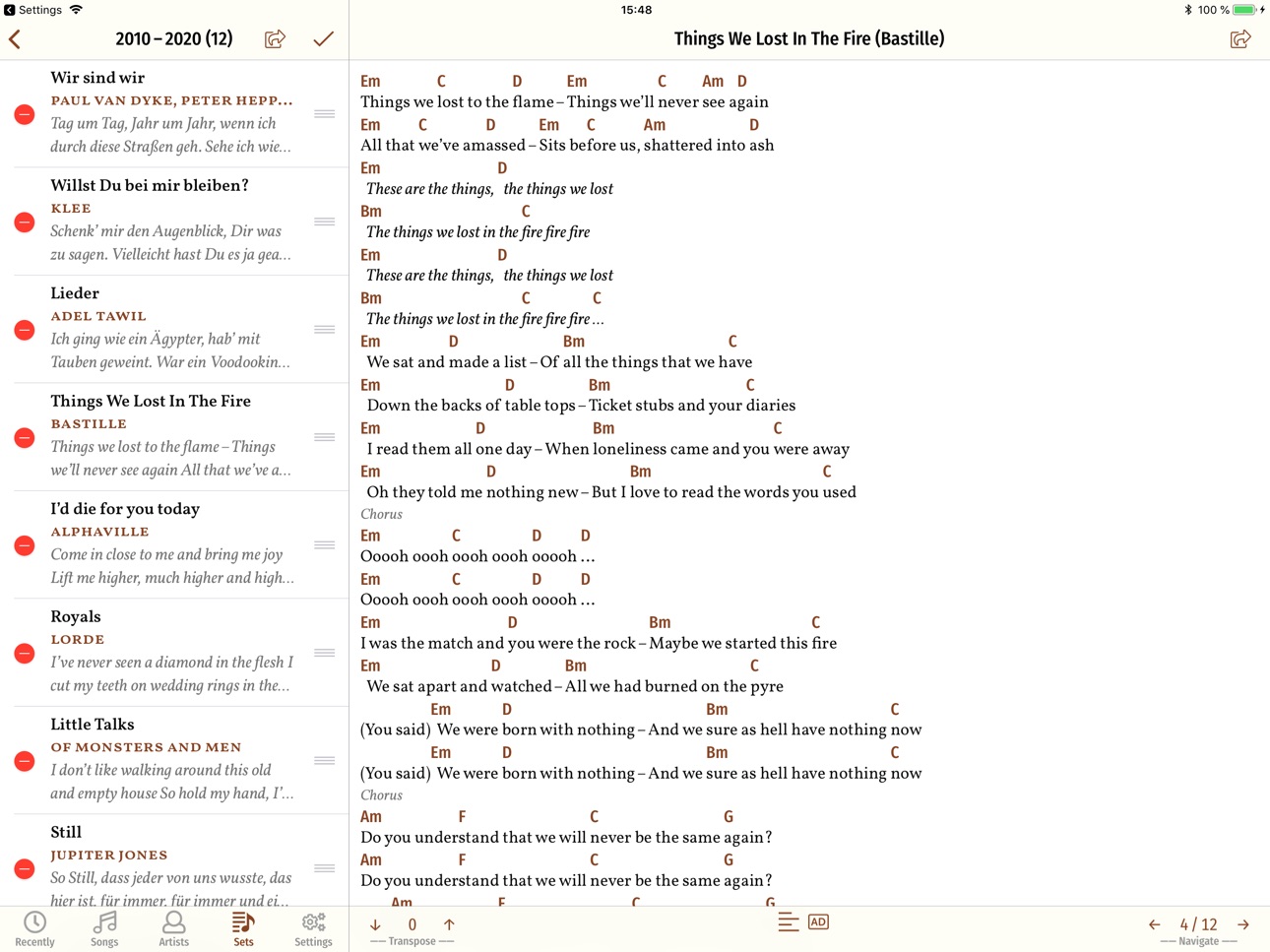Tap the 4 / 12 position indicator

coord(1198,924)
